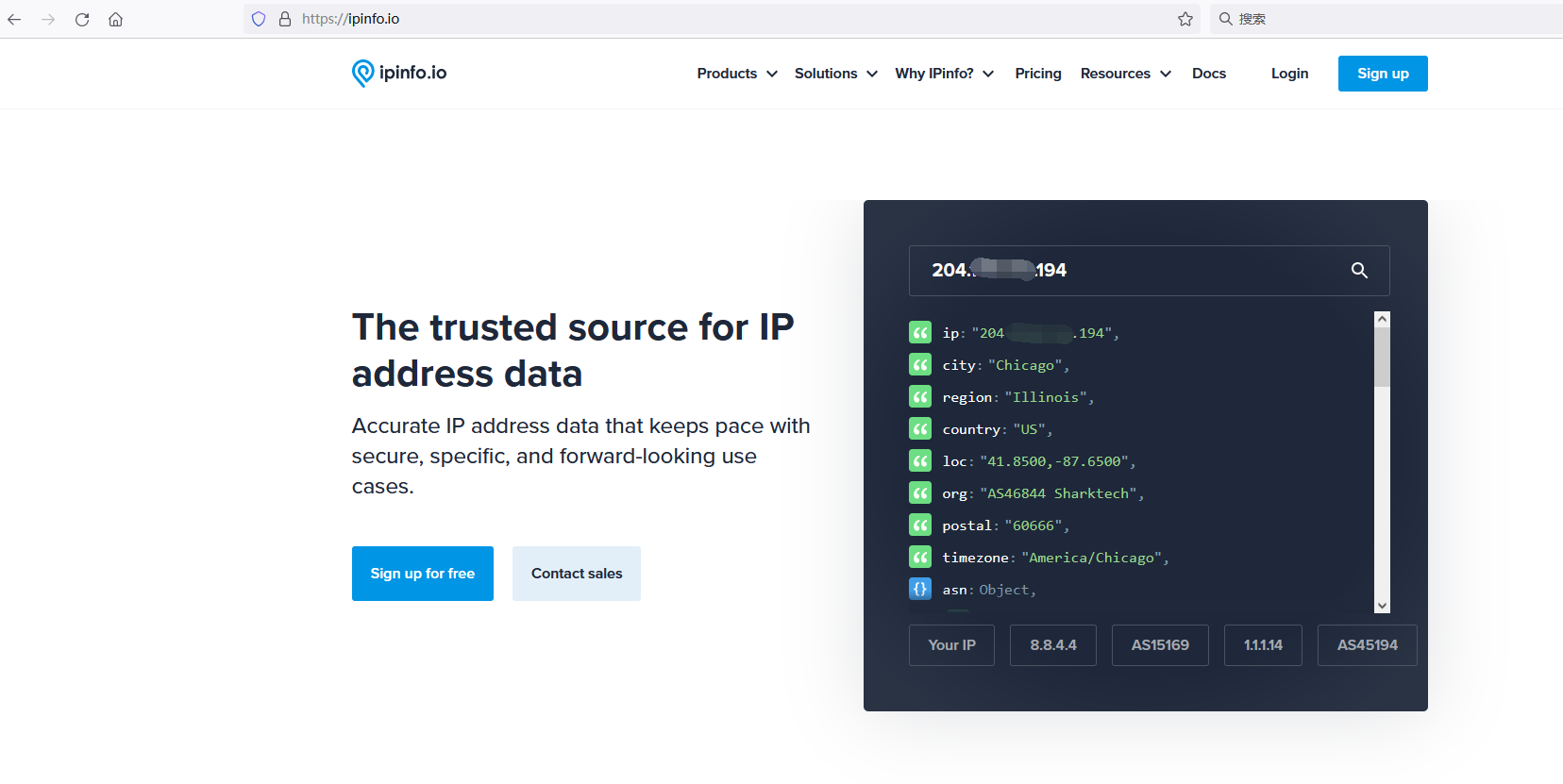Click the padlock site security icon

(x=284, y=19)
